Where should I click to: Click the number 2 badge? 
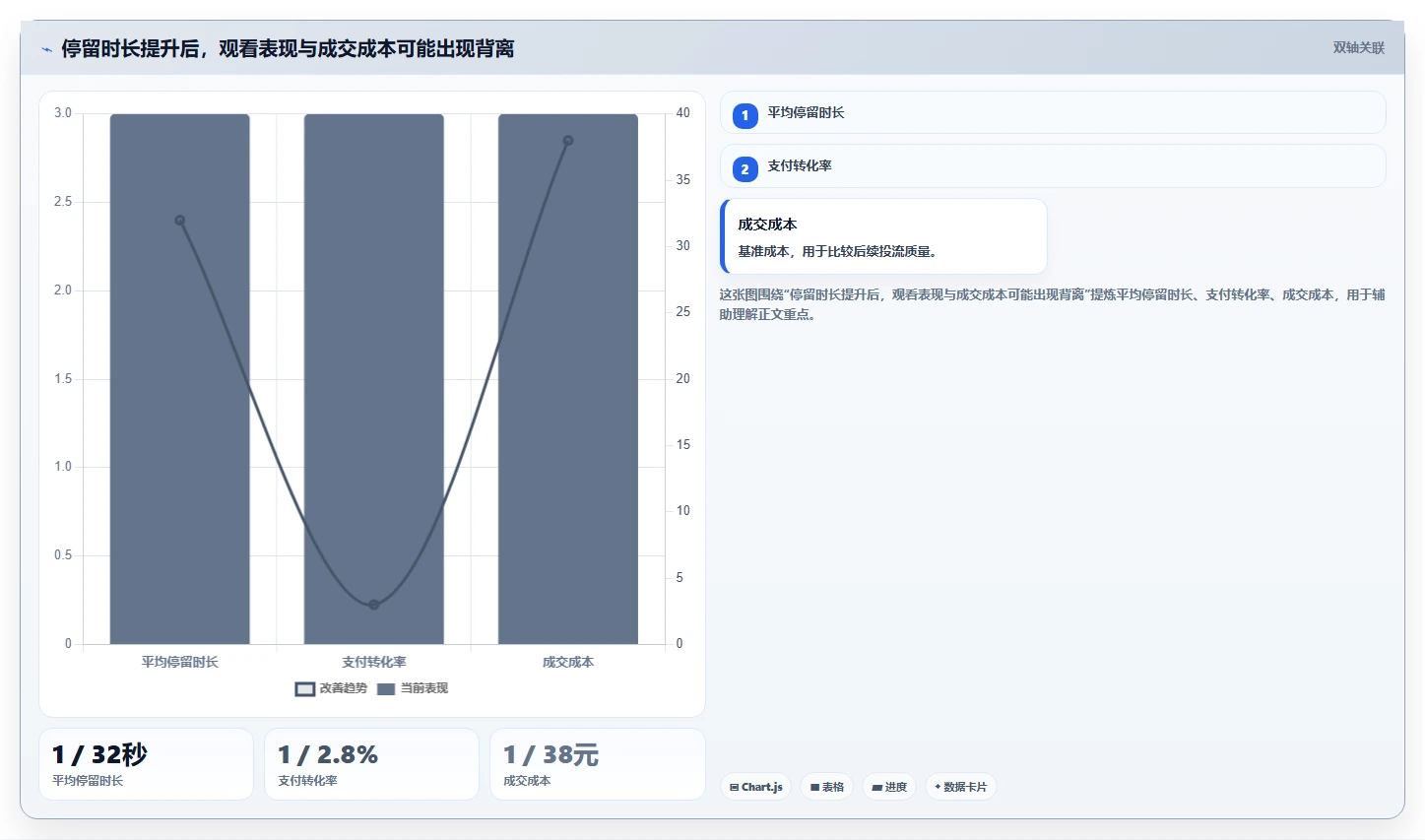tap(745, 168)
